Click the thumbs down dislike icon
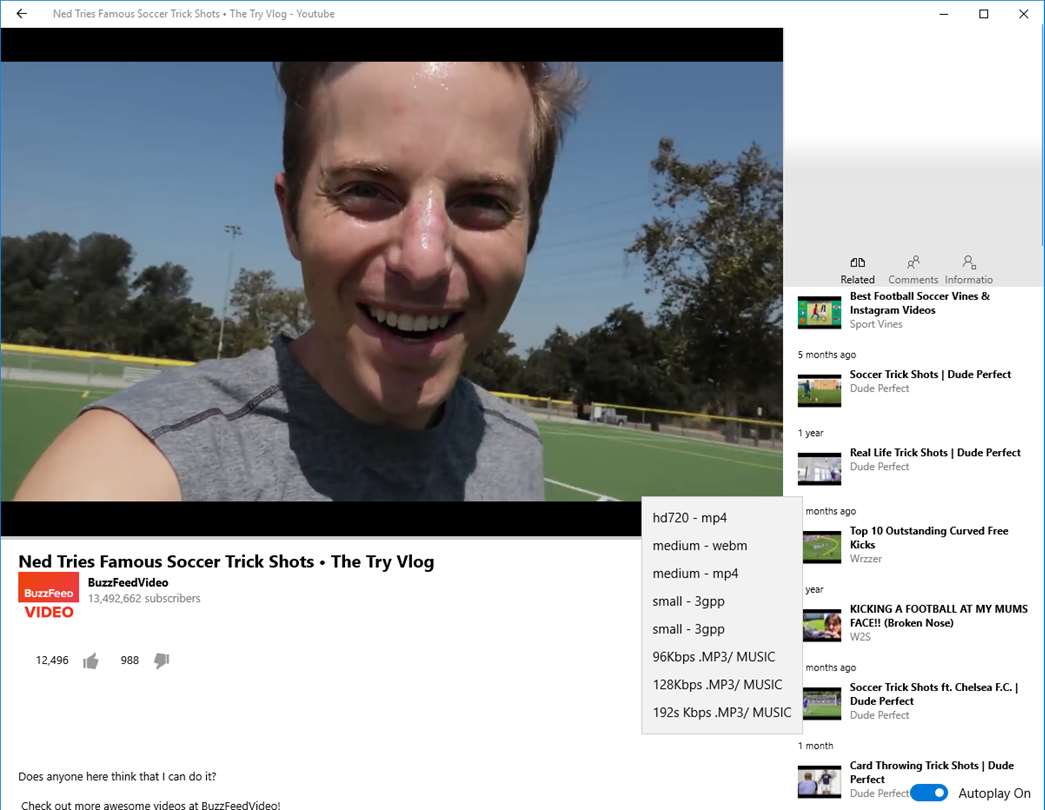 (162, 661)
